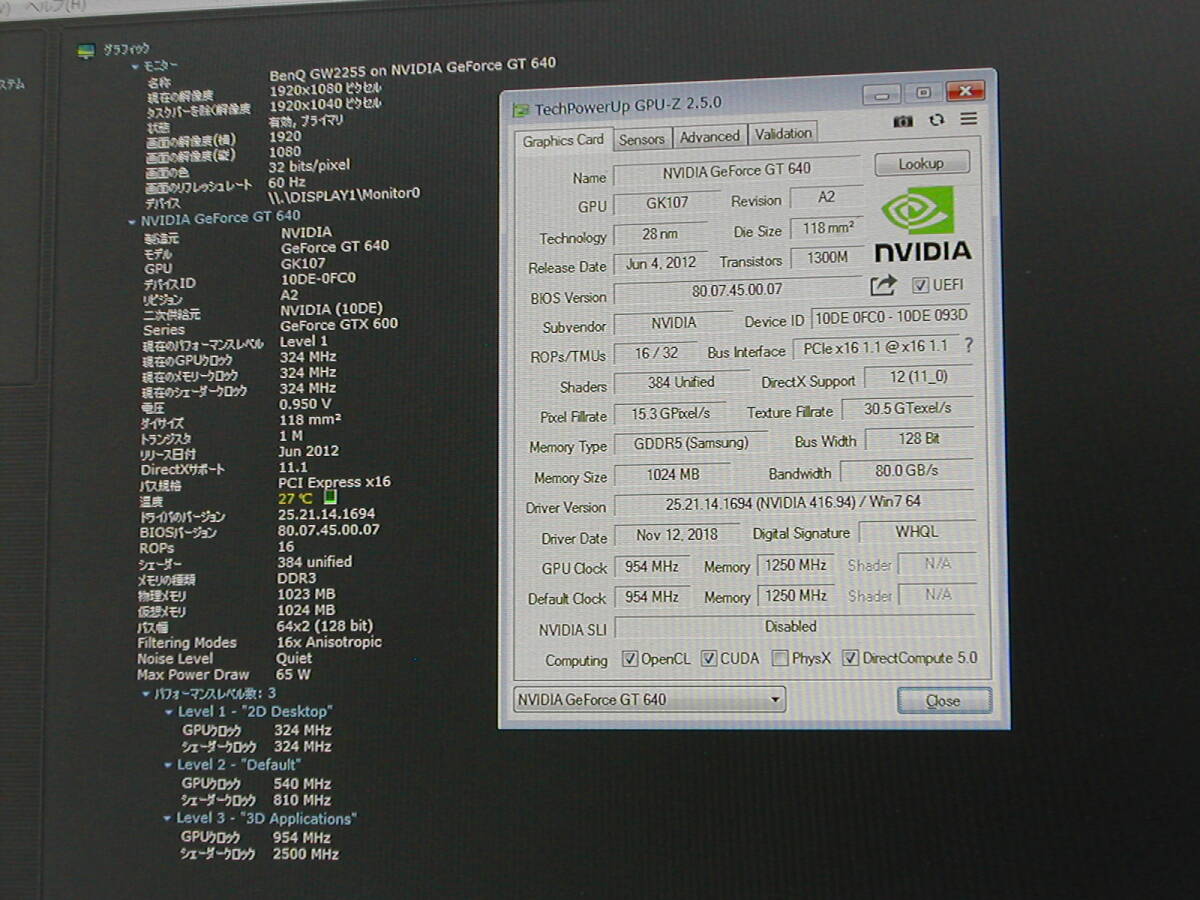Click the BIOS Version field 80.07.45.00.07
Screen dimensions: 1200x900
click(x=737, y=291)
